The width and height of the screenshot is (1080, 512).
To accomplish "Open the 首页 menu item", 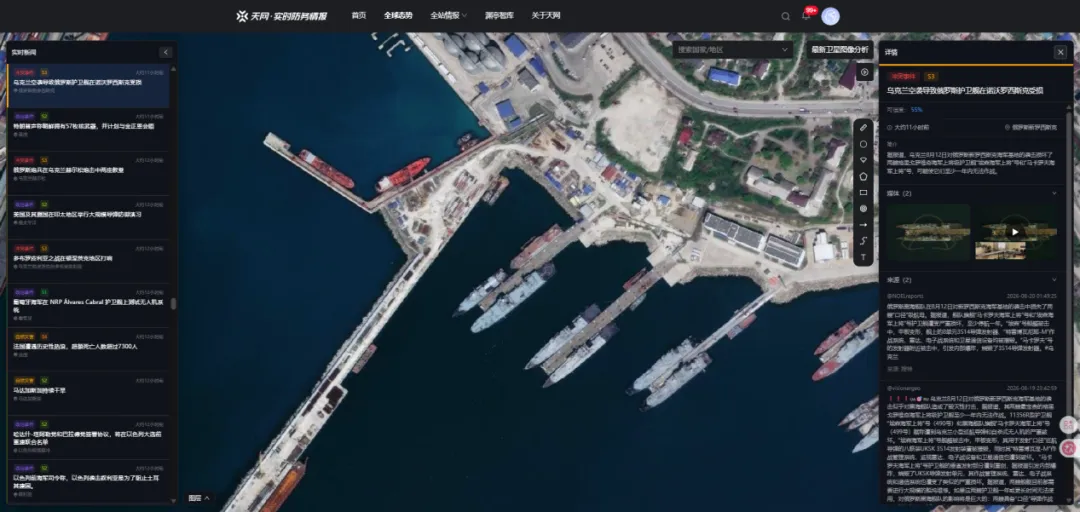I will pyautogui.click(x=359, y=16).
